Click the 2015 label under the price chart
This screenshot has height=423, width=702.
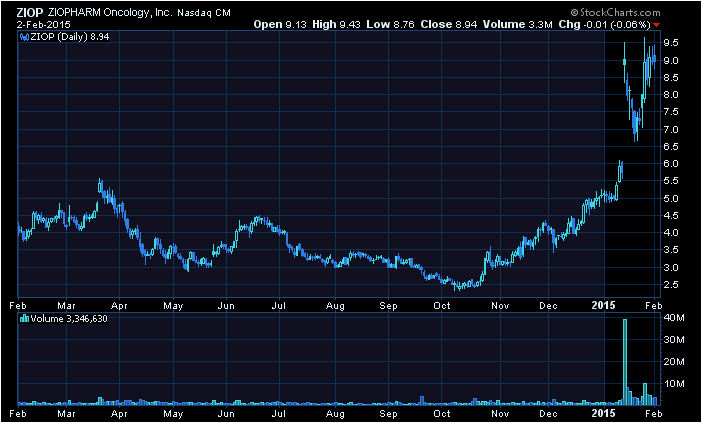coord(605,306)
